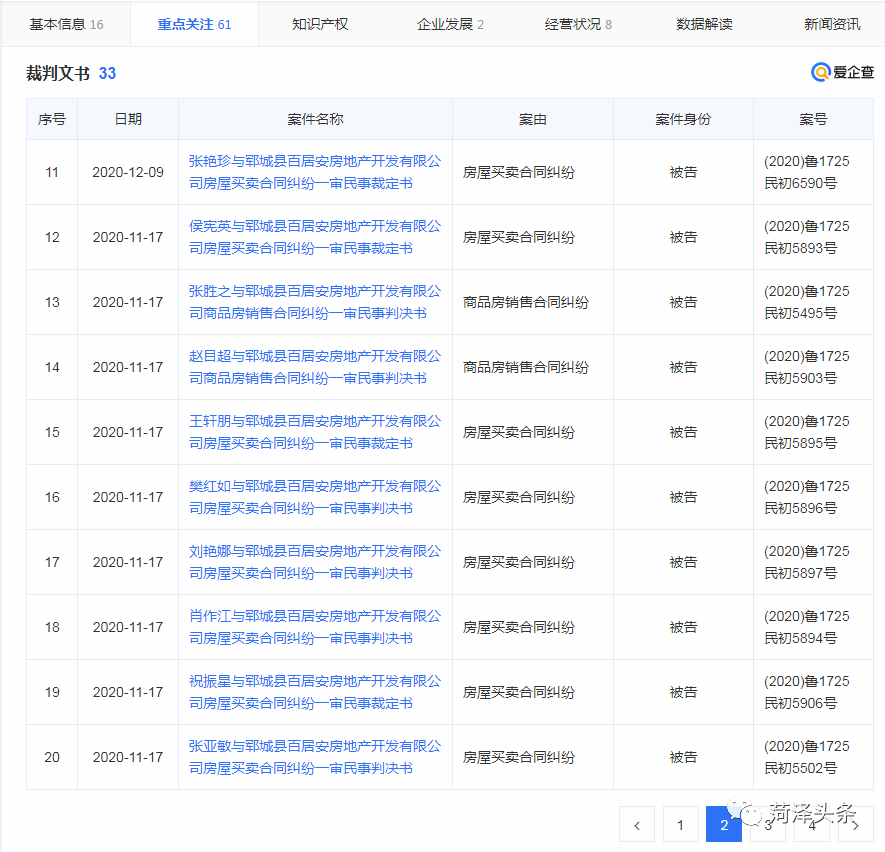Jump to page 1
885x852 pixels.
click(680, 825)
